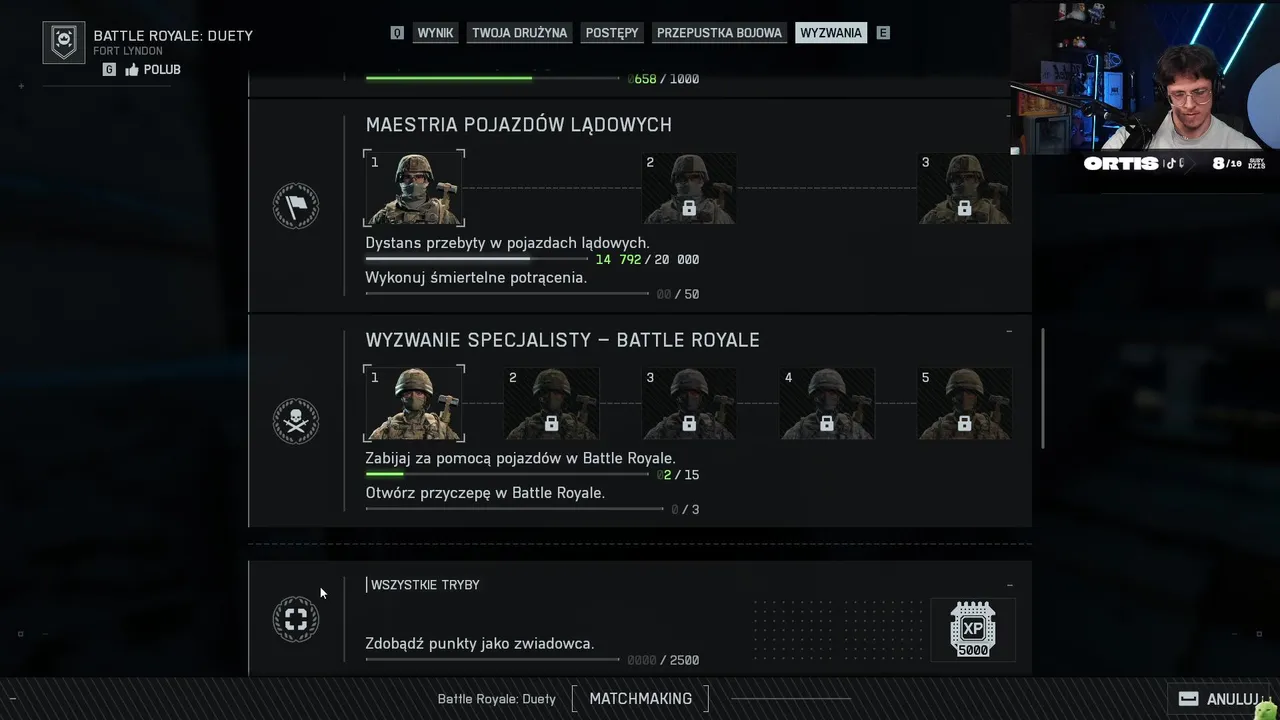Image resolution: width=1280 pixels, height=720 pixels.
Task: Click the Battle Royale Duety skull badge
Action: [63, 42]
